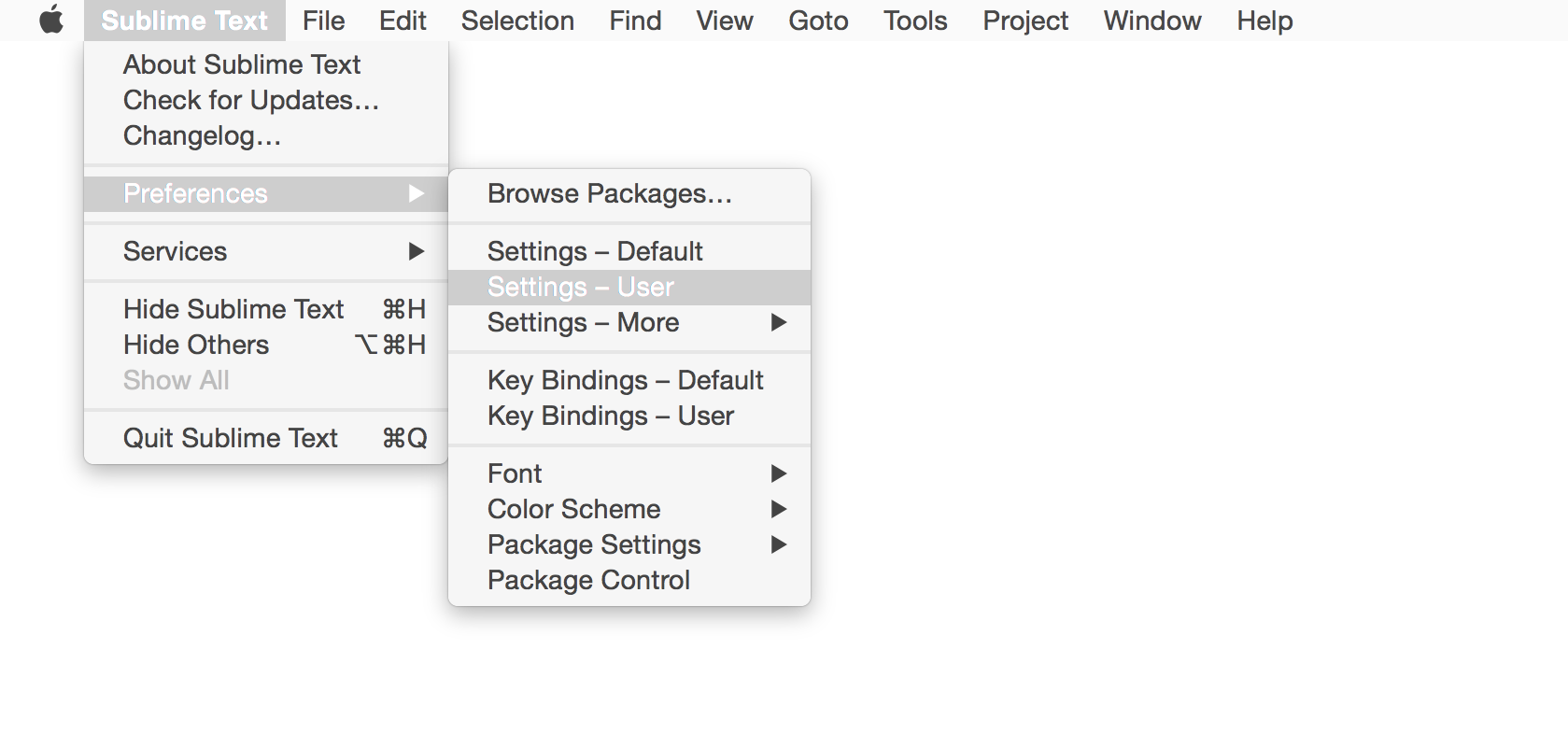Select Check for Updates…
Image resolution: width=1568 pixels, height=748 pixels.
251,100
